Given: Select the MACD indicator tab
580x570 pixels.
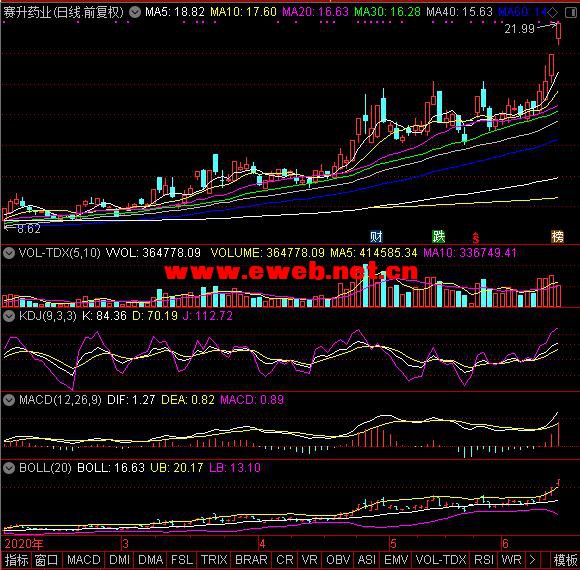Looking at the screenshot, I should 84,560.
